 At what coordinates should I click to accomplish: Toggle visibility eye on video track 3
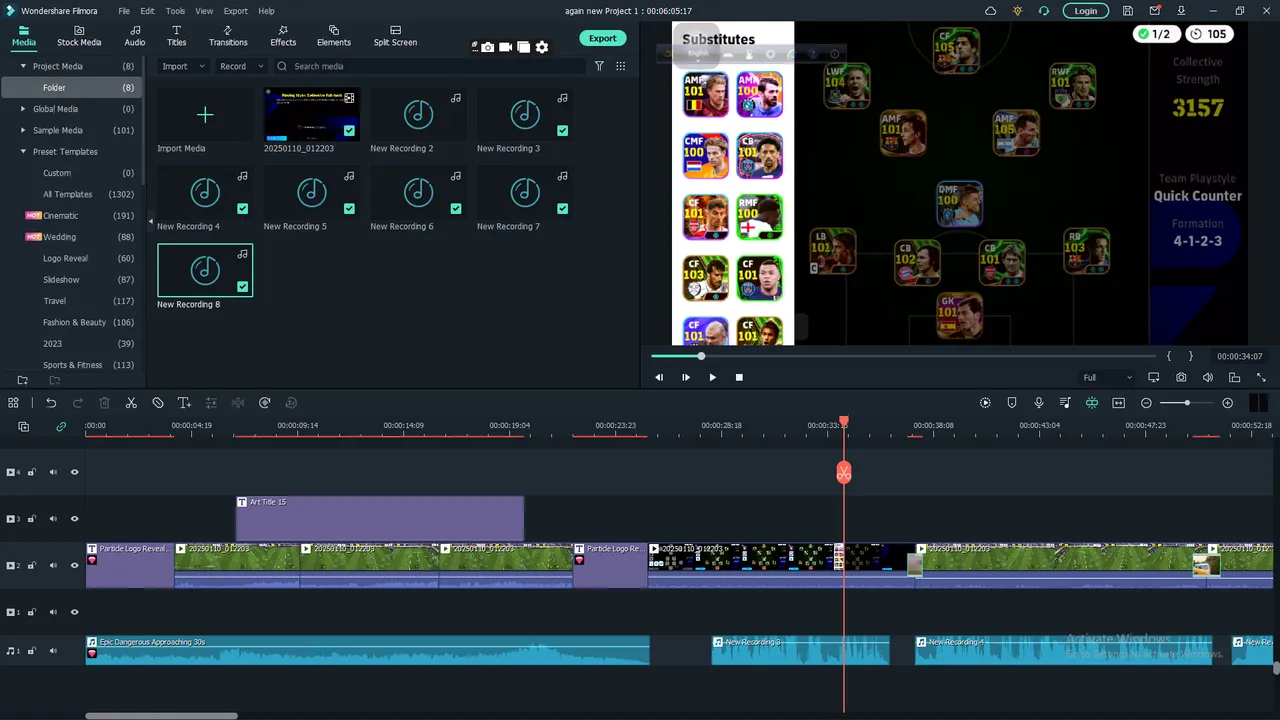click(x=74, y=519)
